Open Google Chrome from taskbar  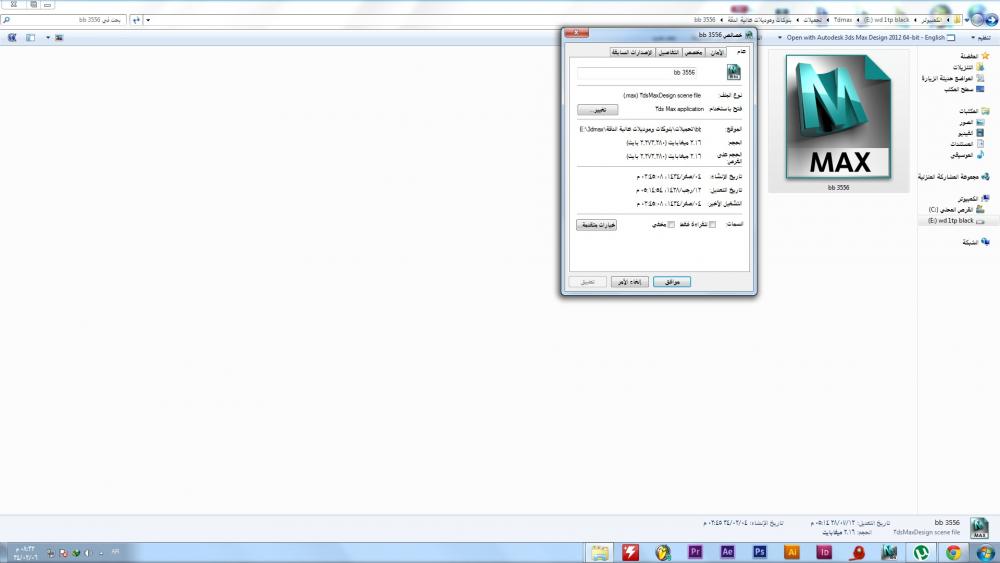[953, 552]
